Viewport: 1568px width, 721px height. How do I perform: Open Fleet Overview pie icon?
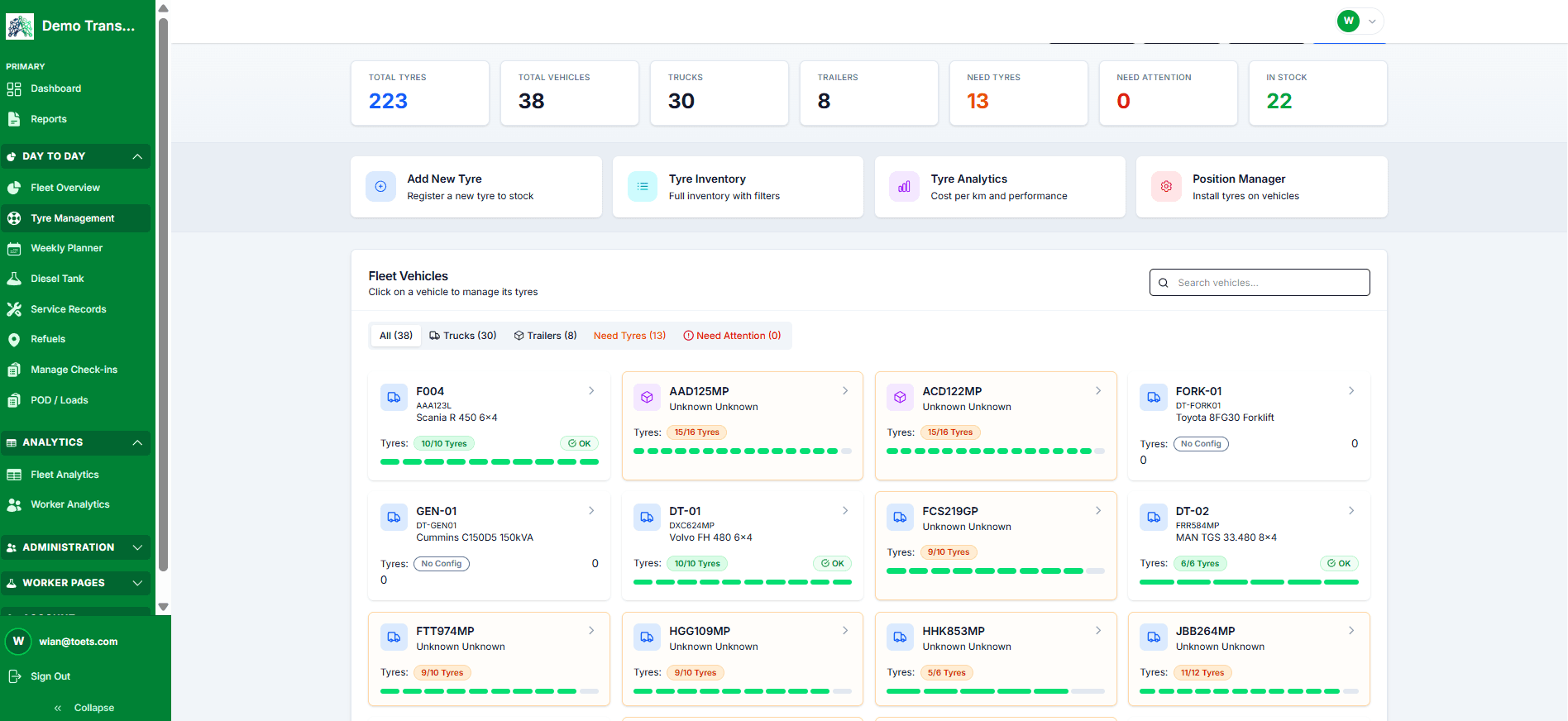(14, 188)
